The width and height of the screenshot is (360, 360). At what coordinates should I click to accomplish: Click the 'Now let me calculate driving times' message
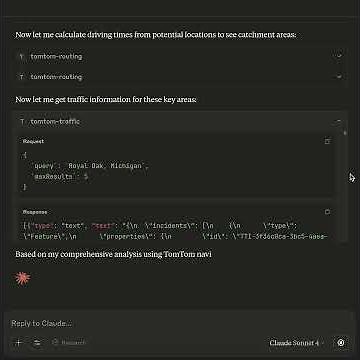[x=156, y=35]
